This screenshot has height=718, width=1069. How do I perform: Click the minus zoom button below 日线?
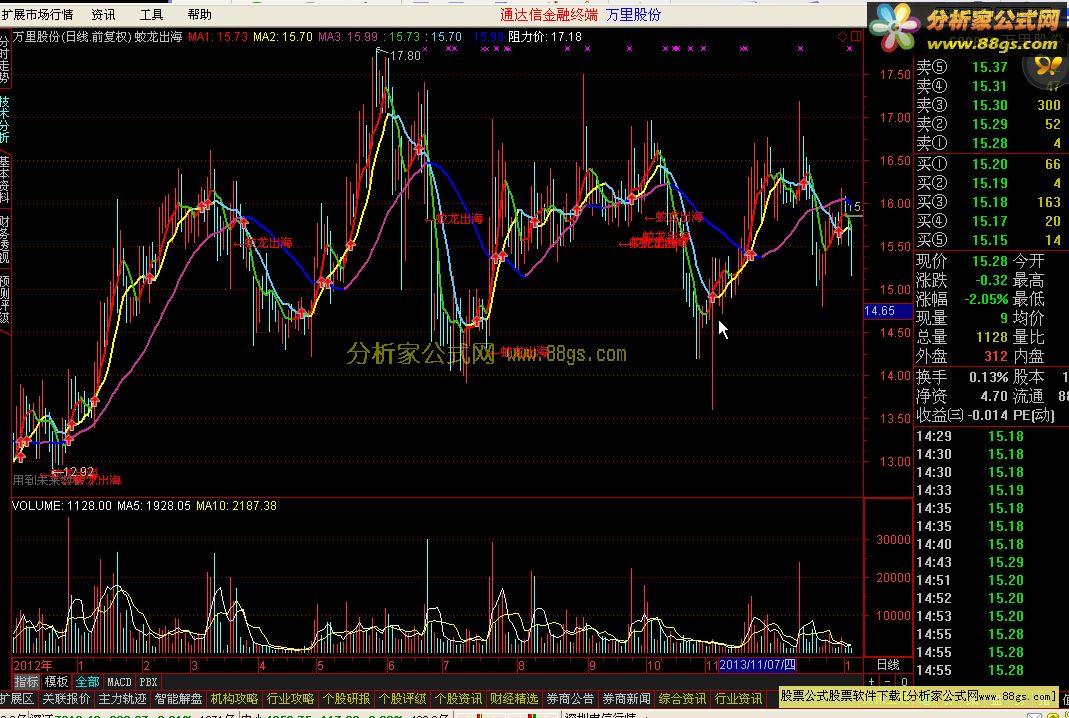(x=888, y=681)
